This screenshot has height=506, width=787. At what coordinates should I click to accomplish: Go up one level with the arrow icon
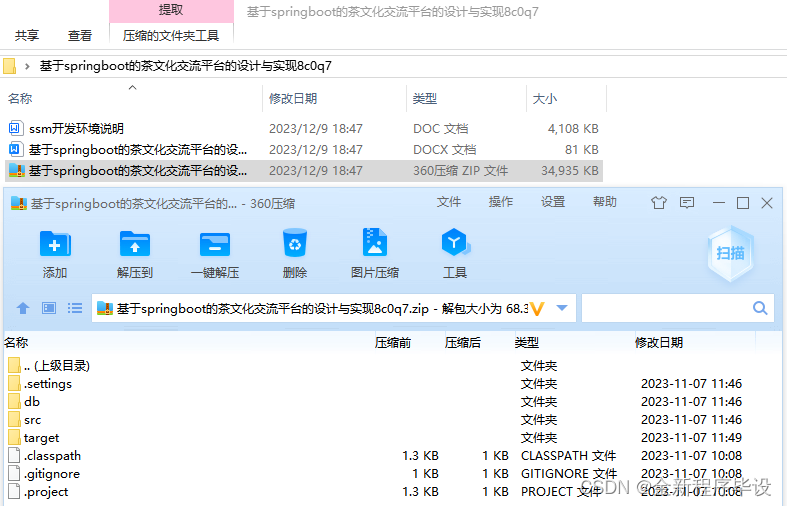23,308
